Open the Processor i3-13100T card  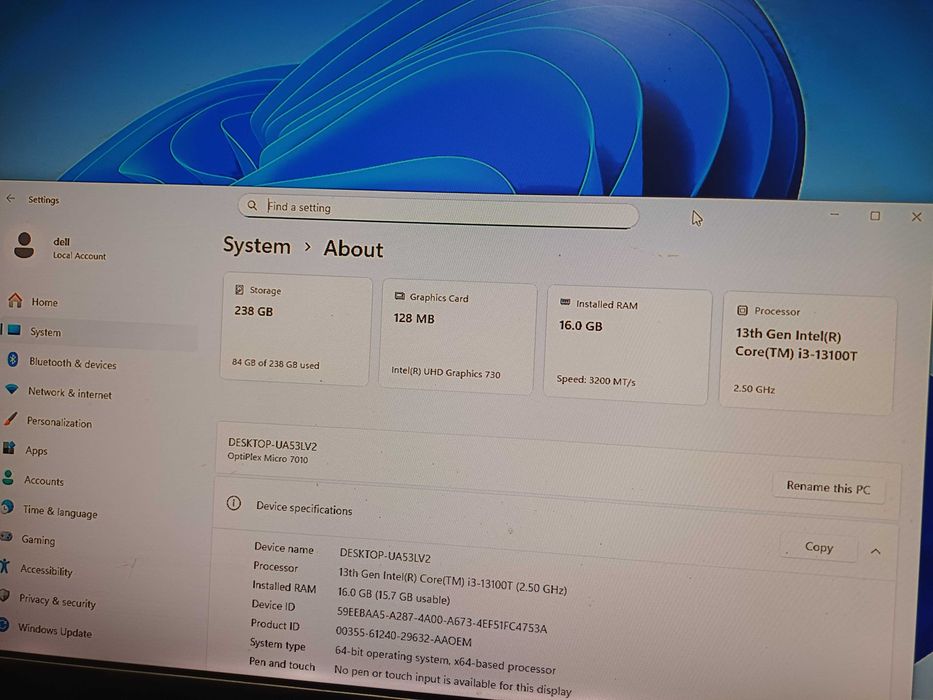click(x=807, y=354)
